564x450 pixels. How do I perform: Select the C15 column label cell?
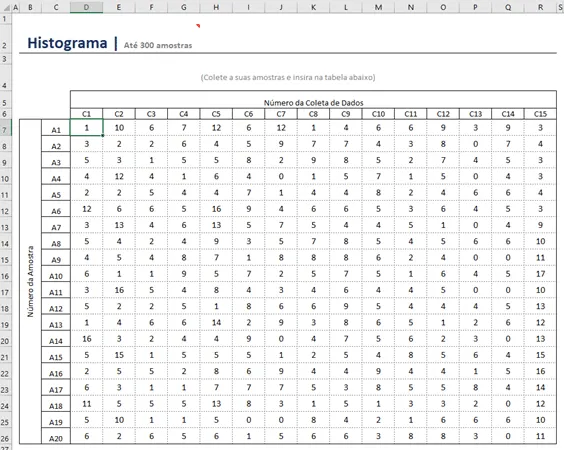click(x=540, y=114)
